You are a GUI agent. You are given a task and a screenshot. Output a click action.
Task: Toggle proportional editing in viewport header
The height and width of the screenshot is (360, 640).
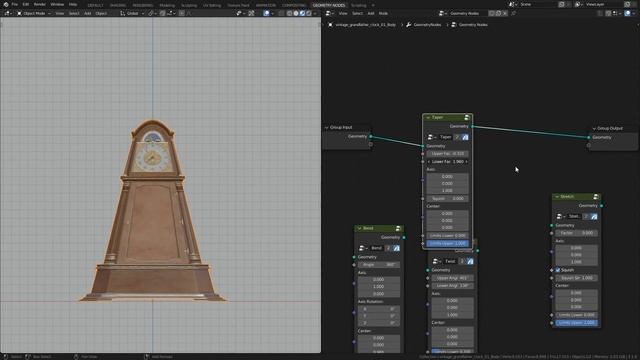click(182, 13)
